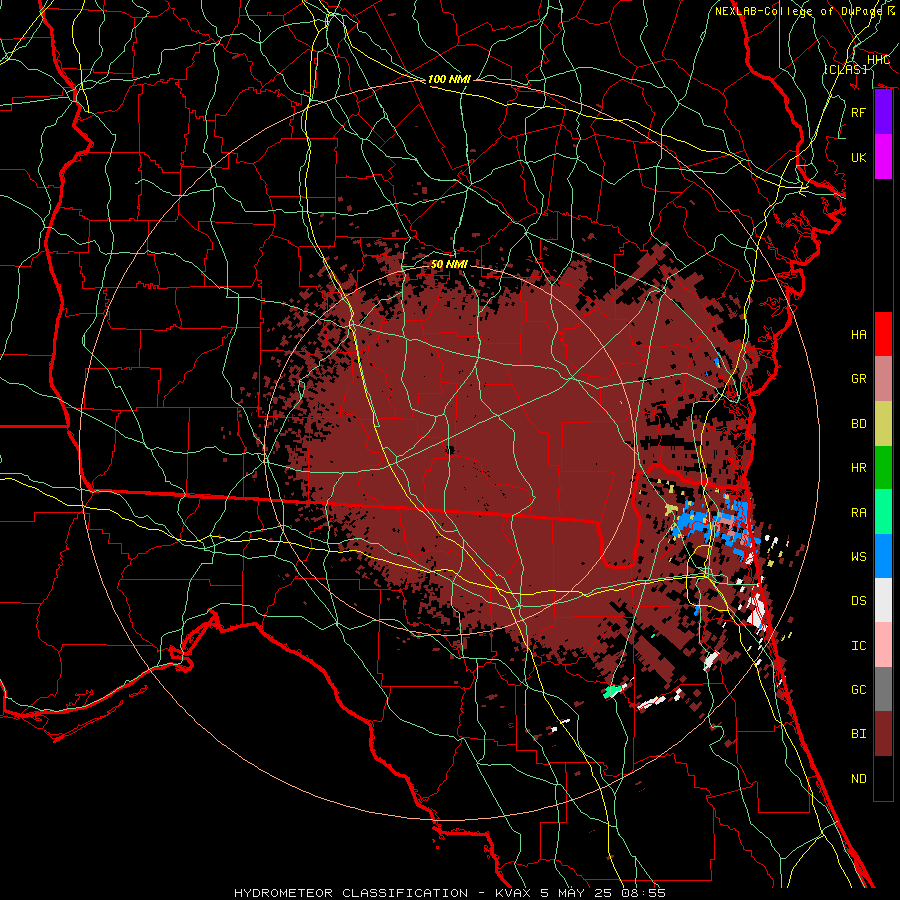The width and height of the screenshot is (900, 900).
Task: Click the KVAX station identifier
Action: (514, 893)
